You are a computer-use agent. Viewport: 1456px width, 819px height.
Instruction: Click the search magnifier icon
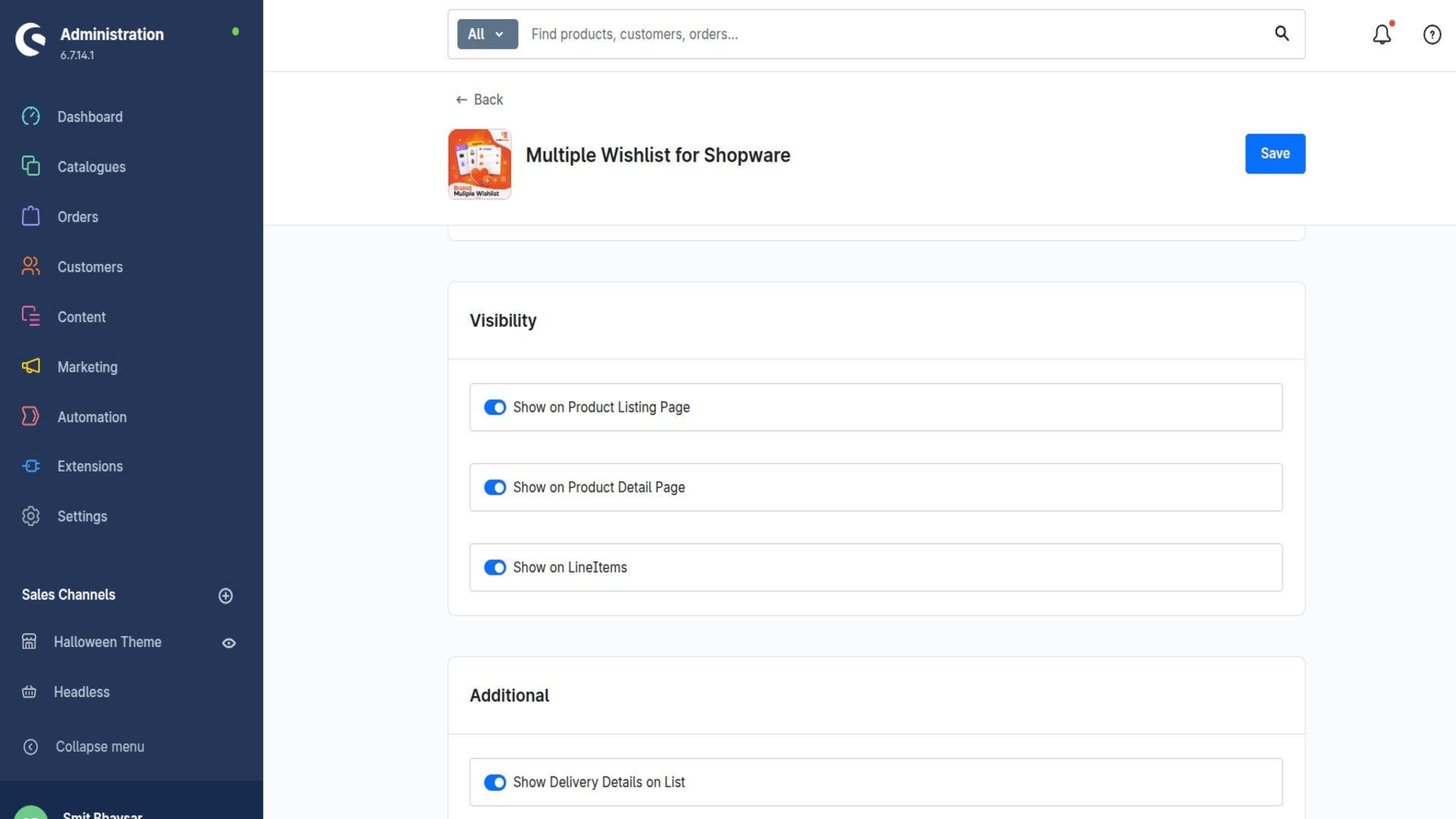pyautogui.click(x=1282, y=33)
